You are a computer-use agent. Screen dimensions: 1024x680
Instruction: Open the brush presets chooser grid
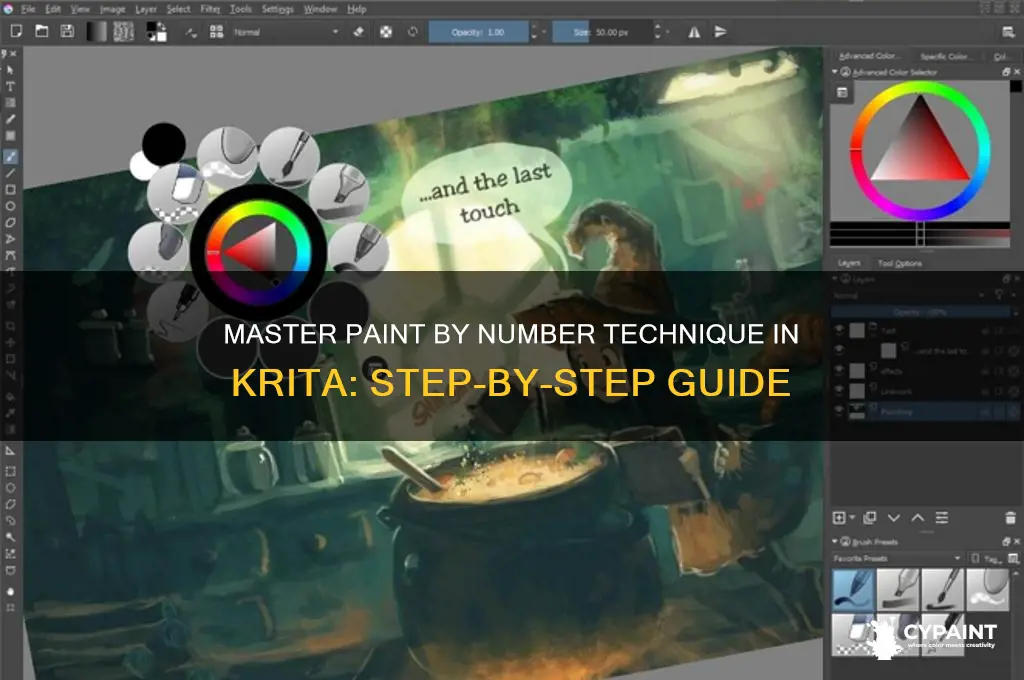tap(216, 32)
